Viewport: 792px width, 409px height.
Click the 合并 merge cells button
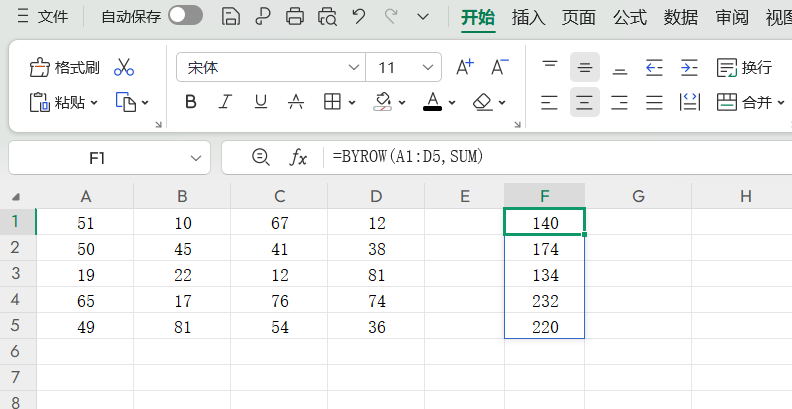click(747, 102)
